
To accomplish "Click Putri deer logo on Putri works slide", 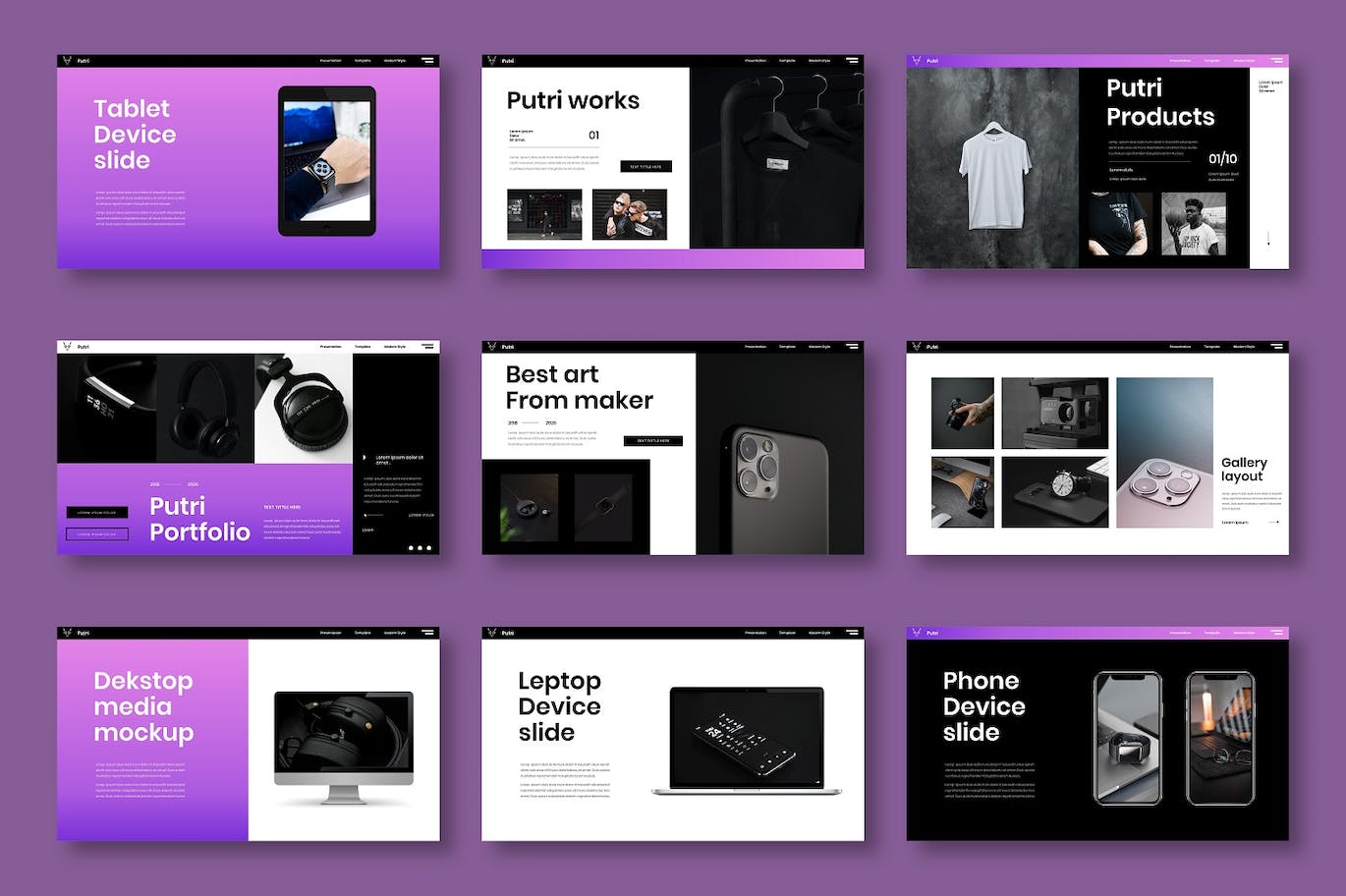I will pyautogui.click(x=491, y=60).
